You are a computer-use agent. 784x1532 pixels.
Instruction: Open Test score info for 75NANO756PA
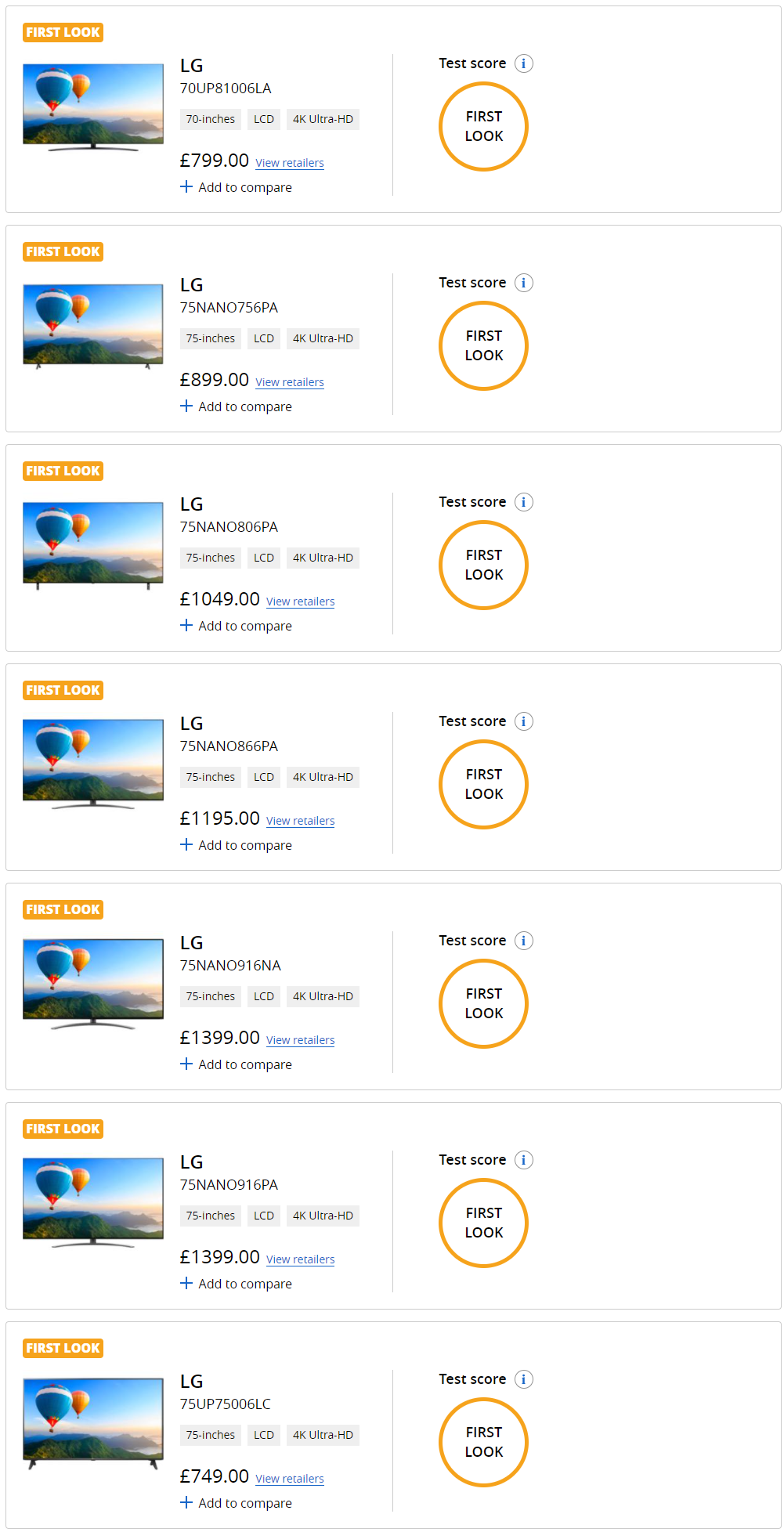[x=523, y=283]
